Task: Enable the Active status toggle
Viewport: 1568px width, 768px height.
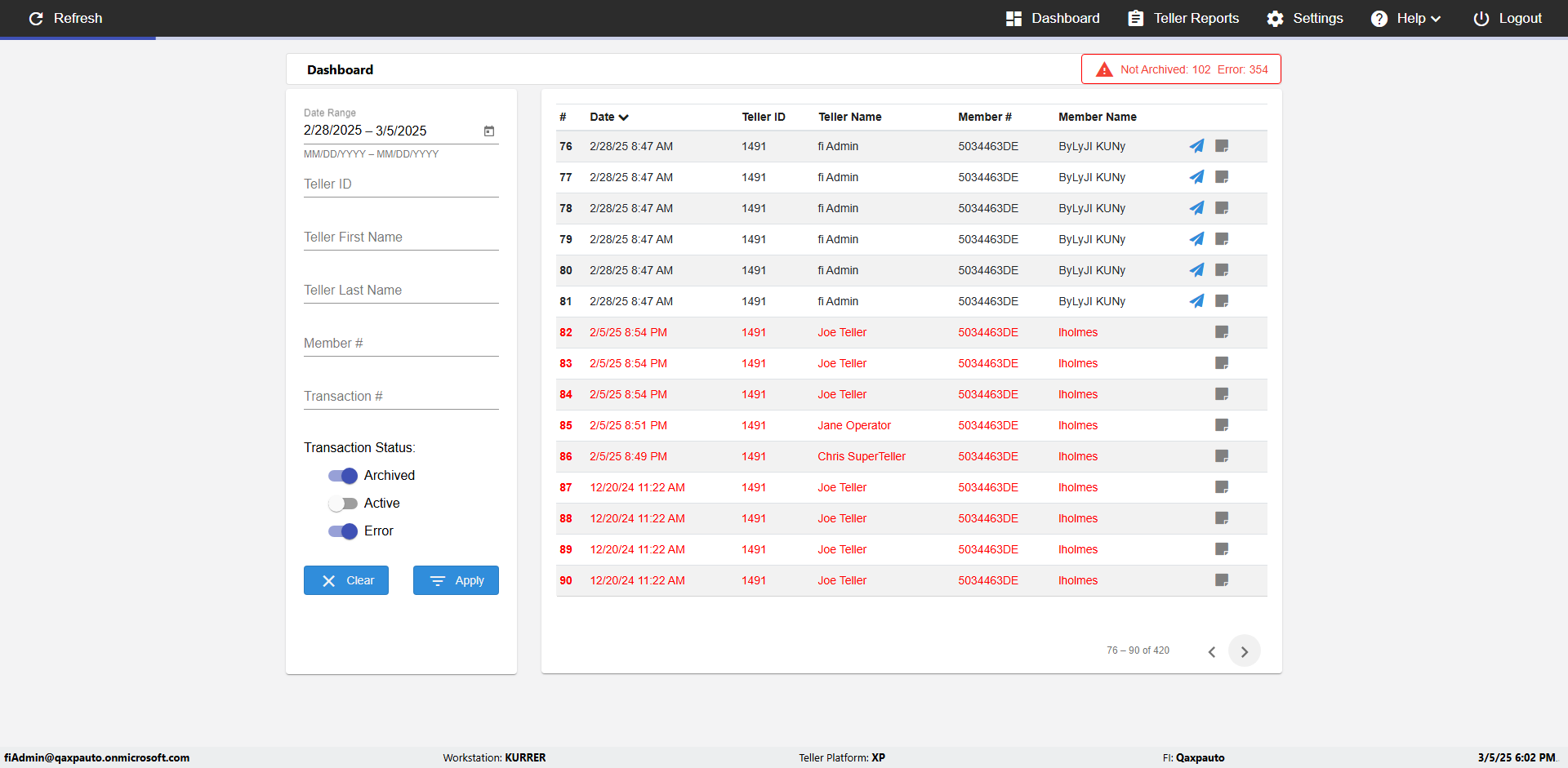Action: tap(343, 504)
